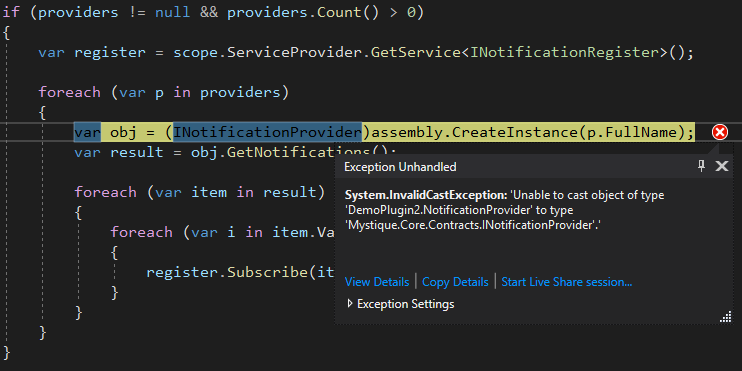This screenshot has width=742, height=371.
Task: Click p.FullName argument in highlighted line
Action: [631, 132]
